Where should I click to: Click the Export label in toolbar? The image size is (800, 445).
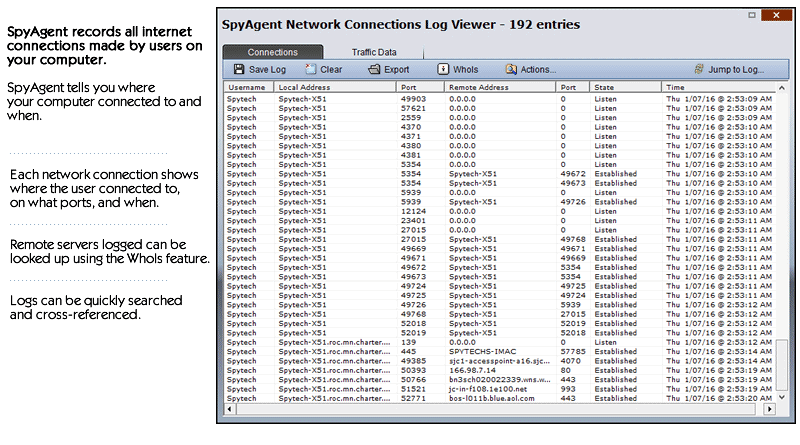click(x=396, y=69)
